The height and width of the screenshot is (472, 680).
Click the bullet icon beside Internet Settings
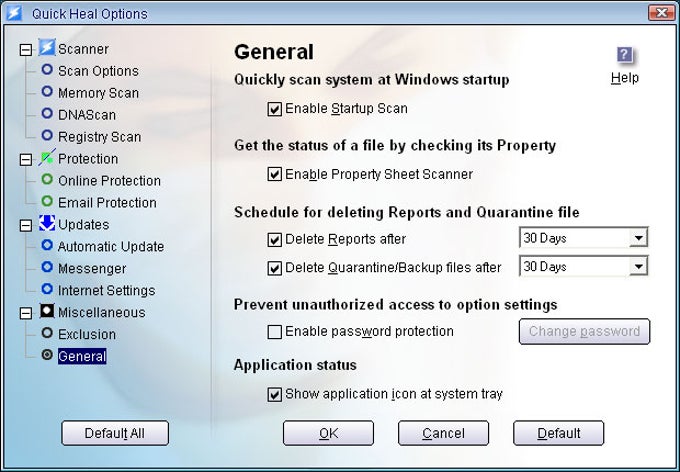(x=47, y=289)
